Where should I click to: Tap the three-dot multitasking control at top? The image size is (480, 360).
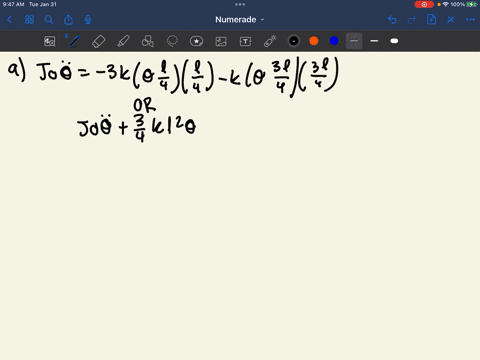[240, 4]
